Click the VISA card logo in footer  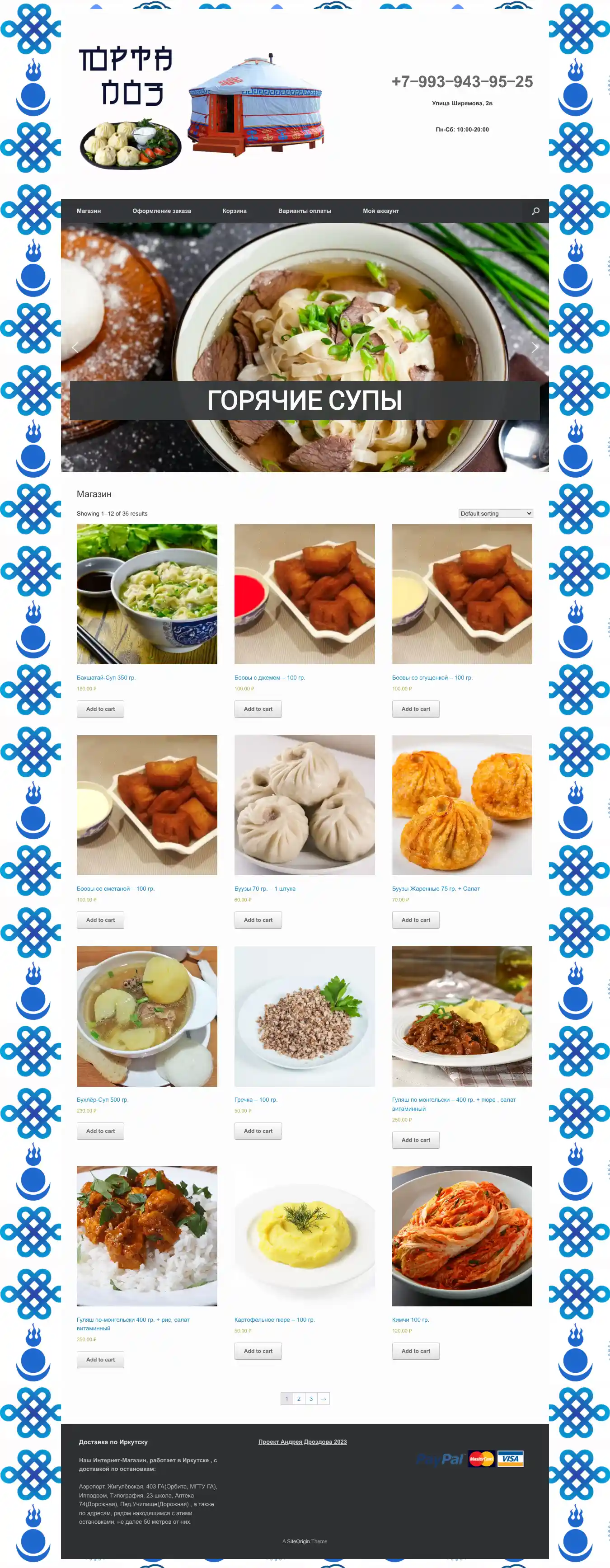pos(510,1459)
